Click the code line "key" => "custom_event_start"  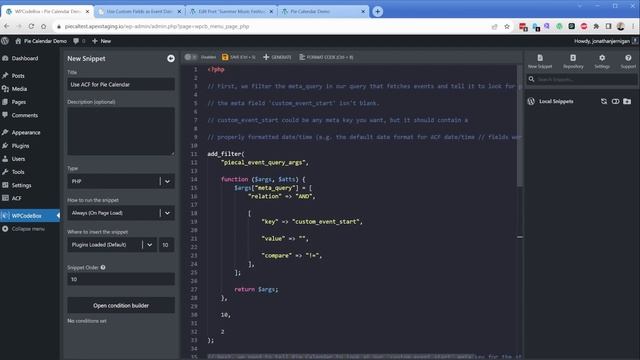(312, 222)
